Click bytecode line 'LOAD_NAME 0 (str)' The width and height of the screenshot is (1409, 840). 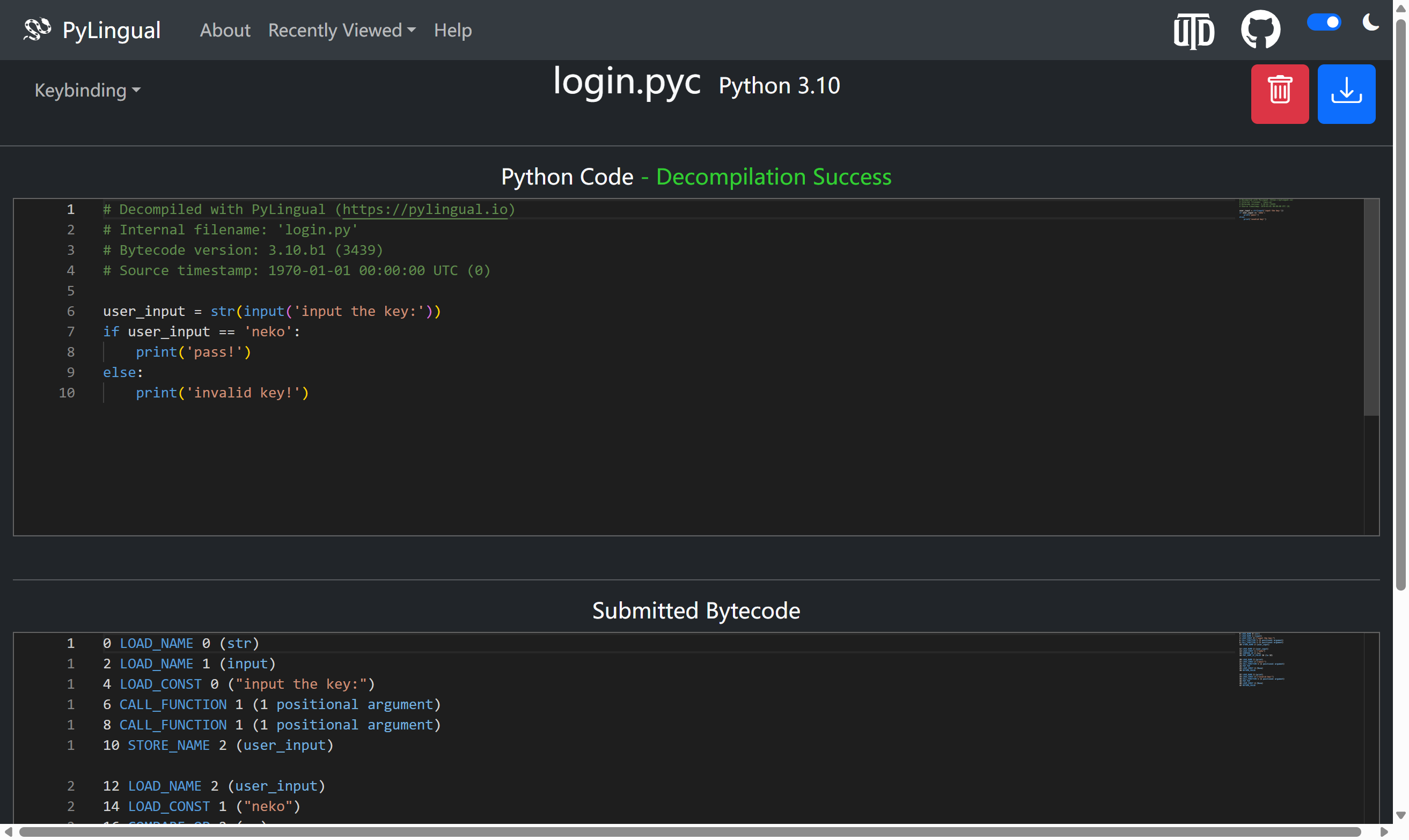coord(181,644)
